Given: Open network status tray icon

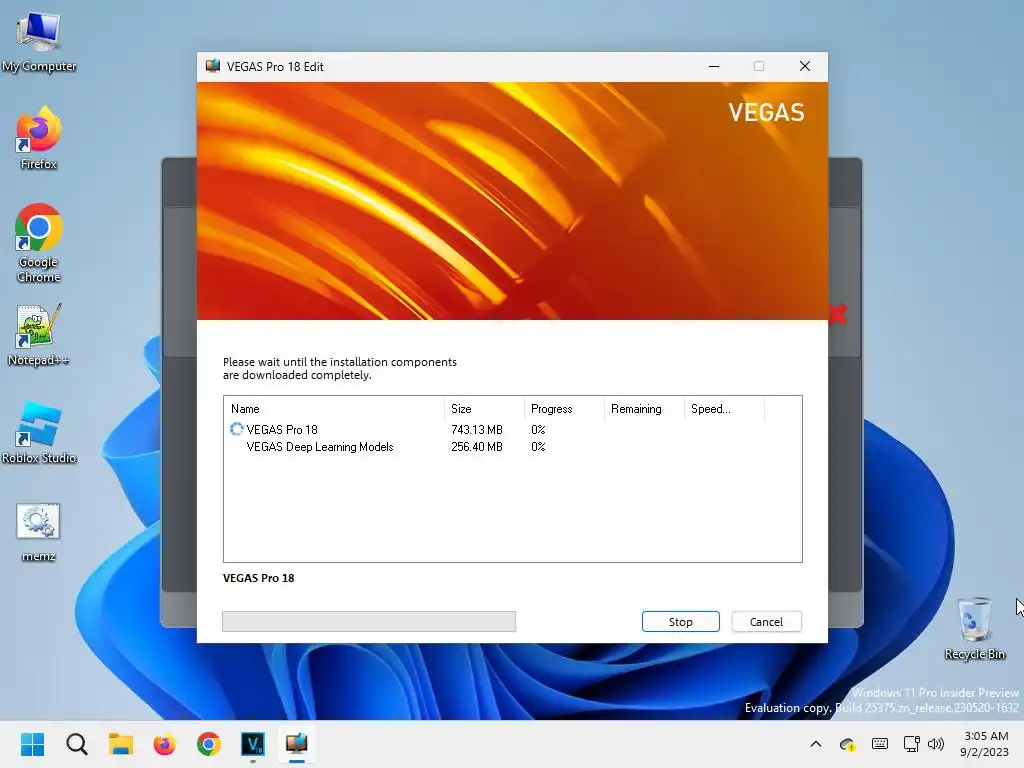Looking at the screenshot, I should click(x=911, y=744).
